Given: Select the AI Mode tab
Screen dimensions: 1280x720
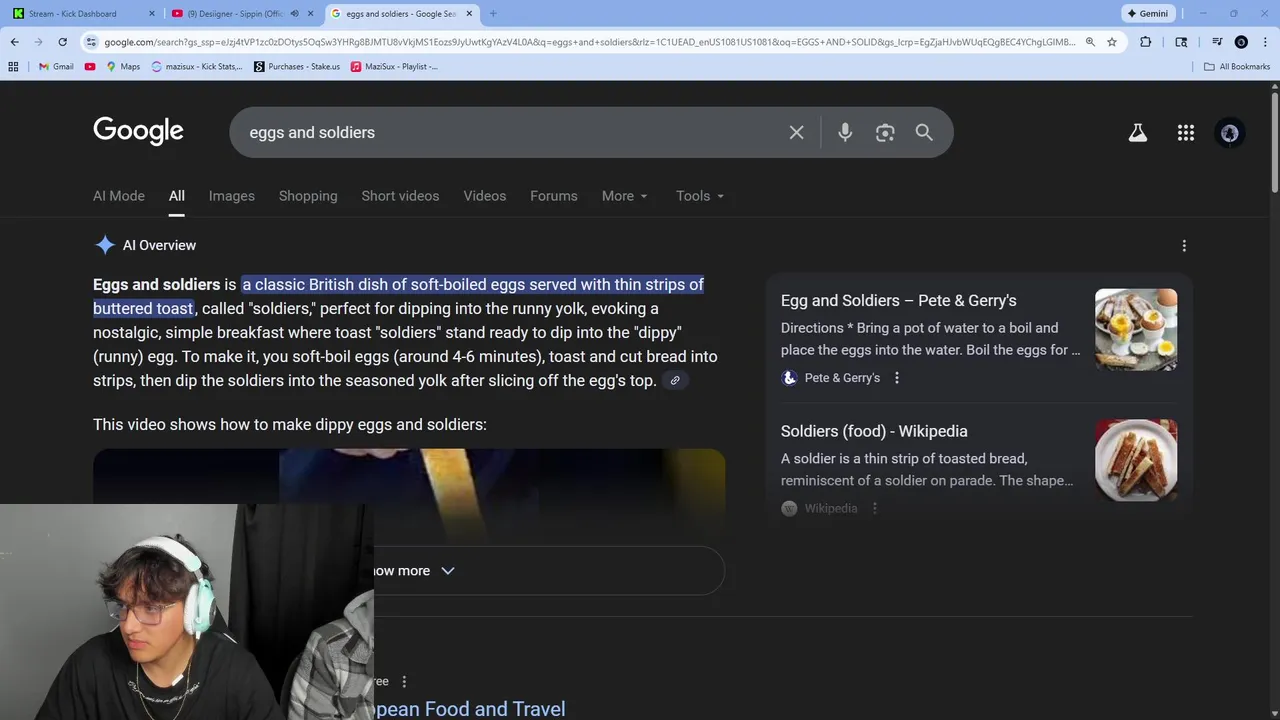Looking at the screenshot, I should point(119,196).
